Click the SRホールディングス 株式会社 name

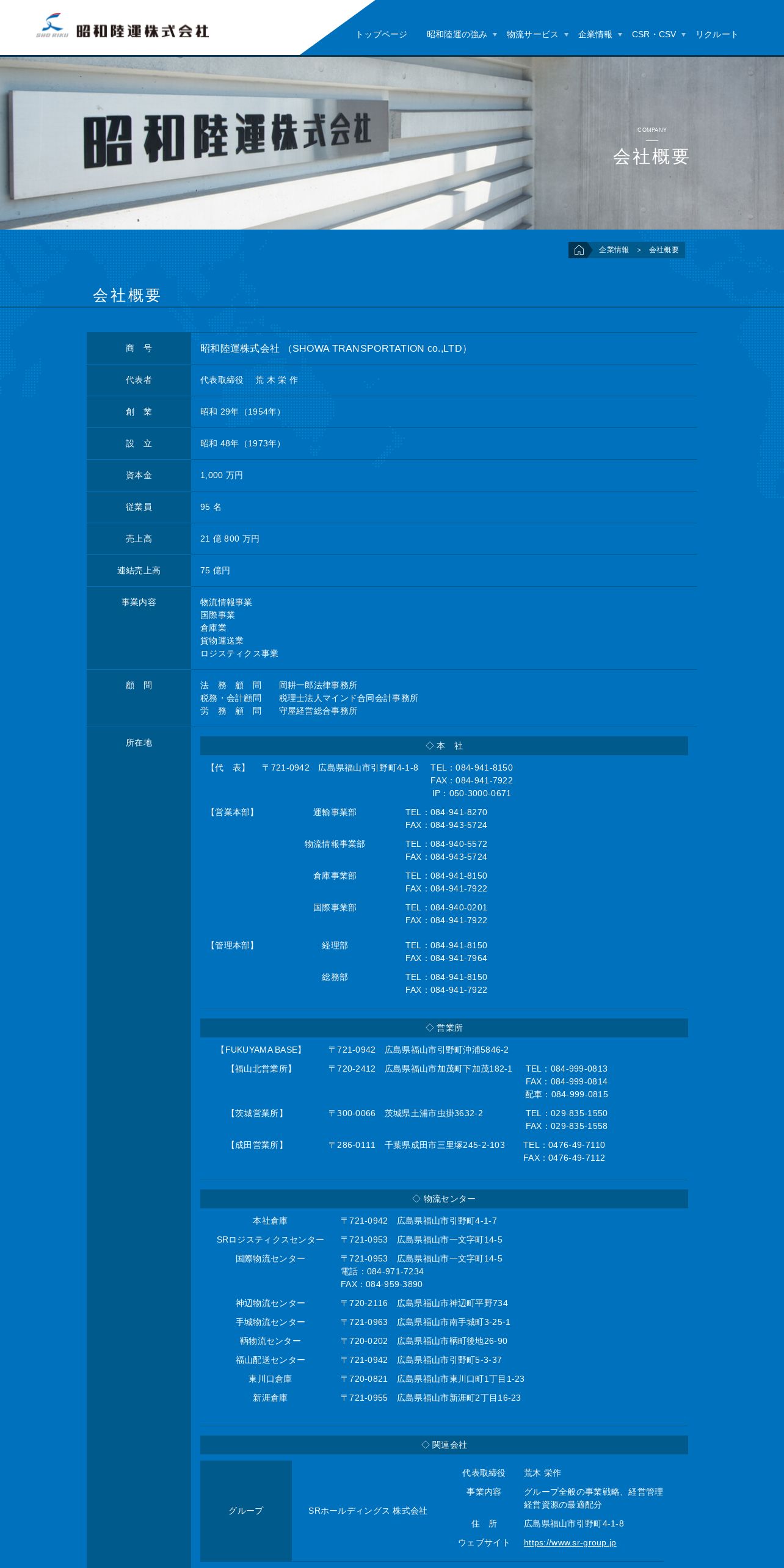click(368, 1511)
